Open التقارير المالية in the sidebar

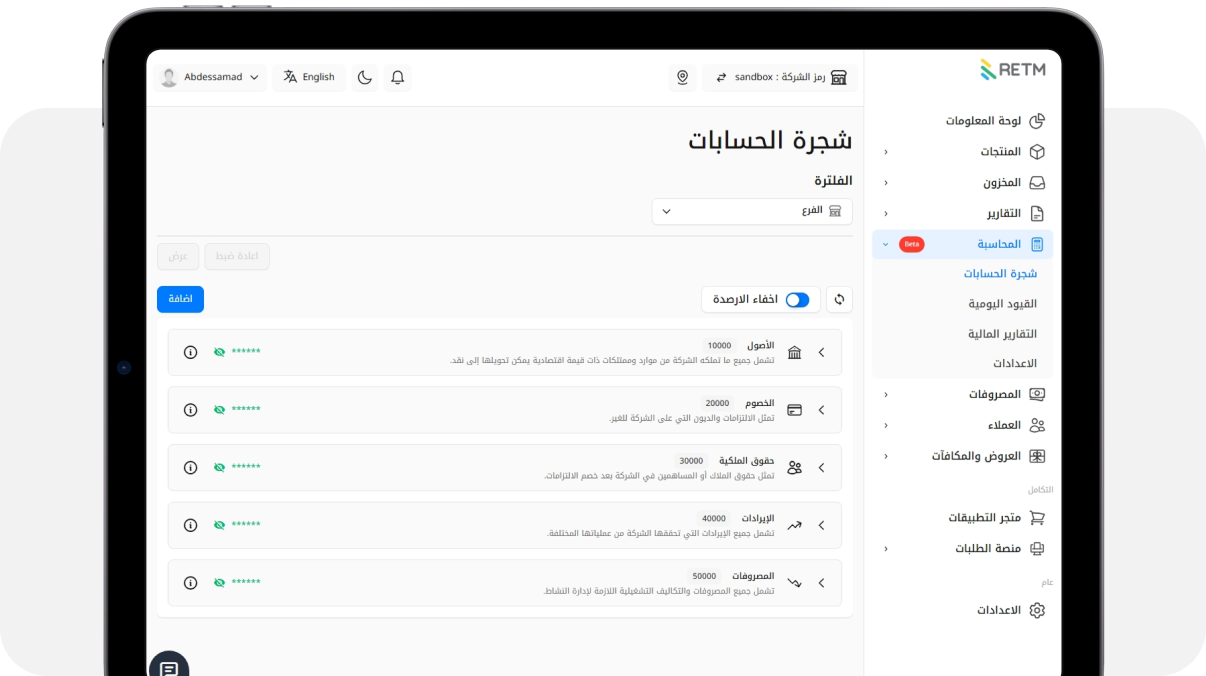[1002, 333]
